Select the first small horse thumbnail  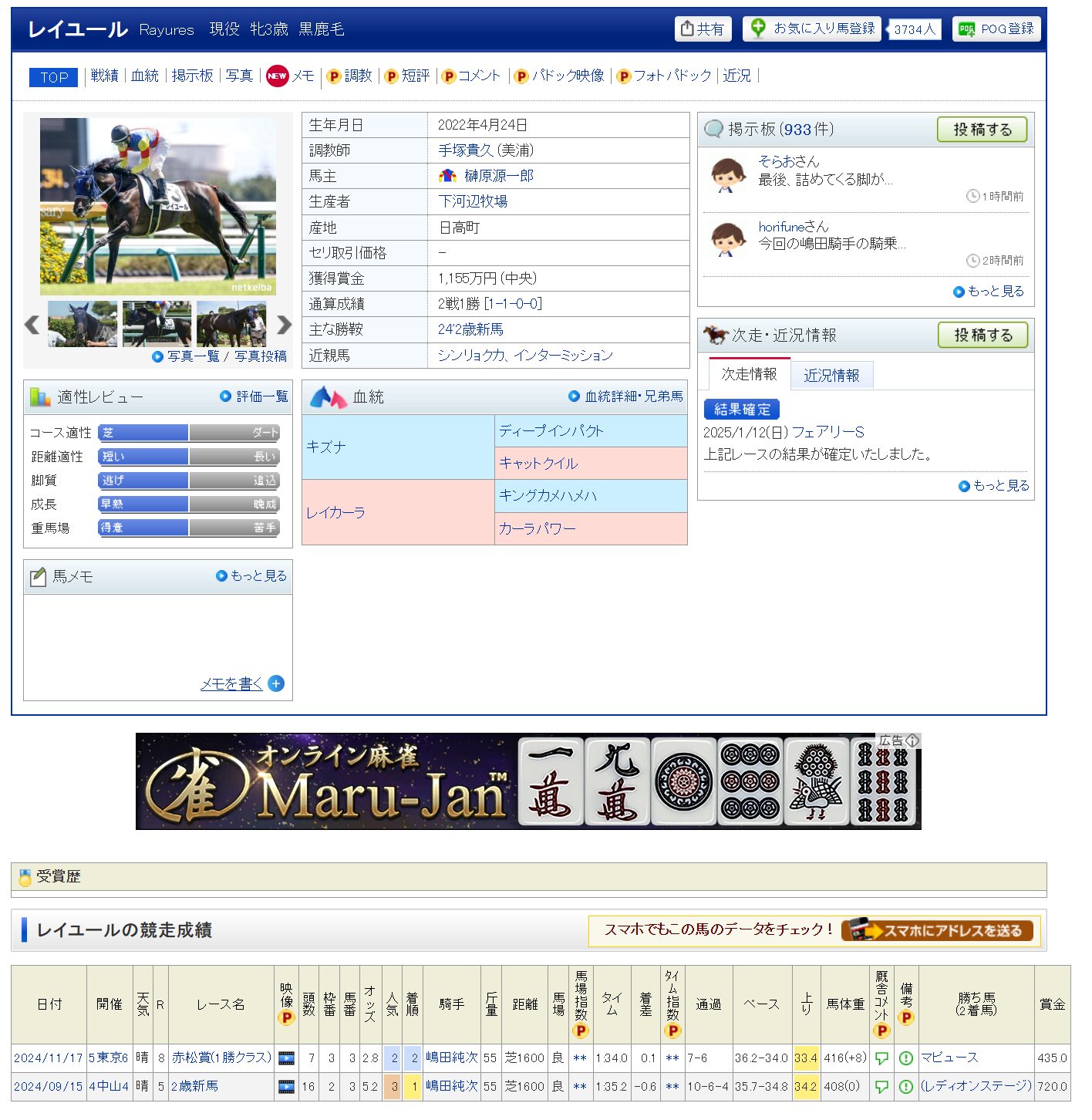pos(83,324)
